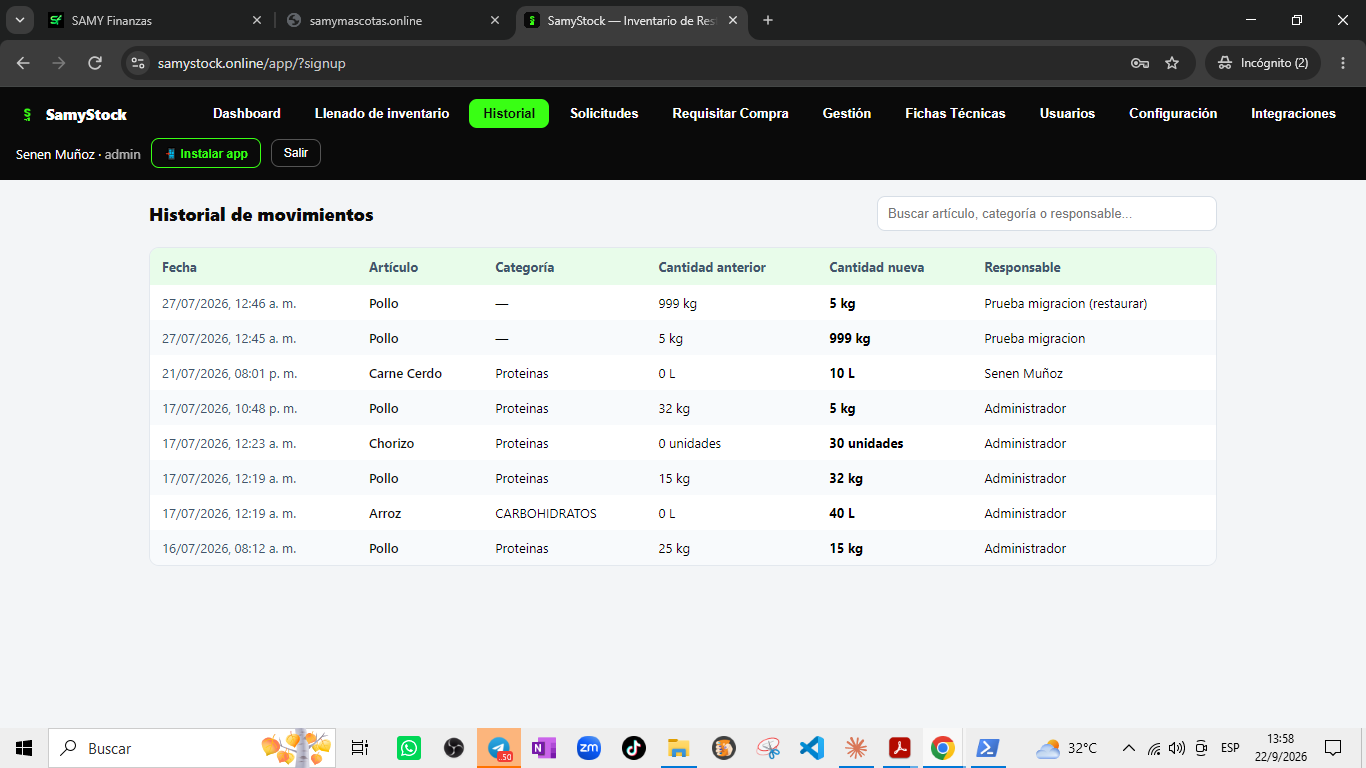The image size is (1366, 768).
Task: Open WhatsApp from the taskbar
Action: point(409,748)
